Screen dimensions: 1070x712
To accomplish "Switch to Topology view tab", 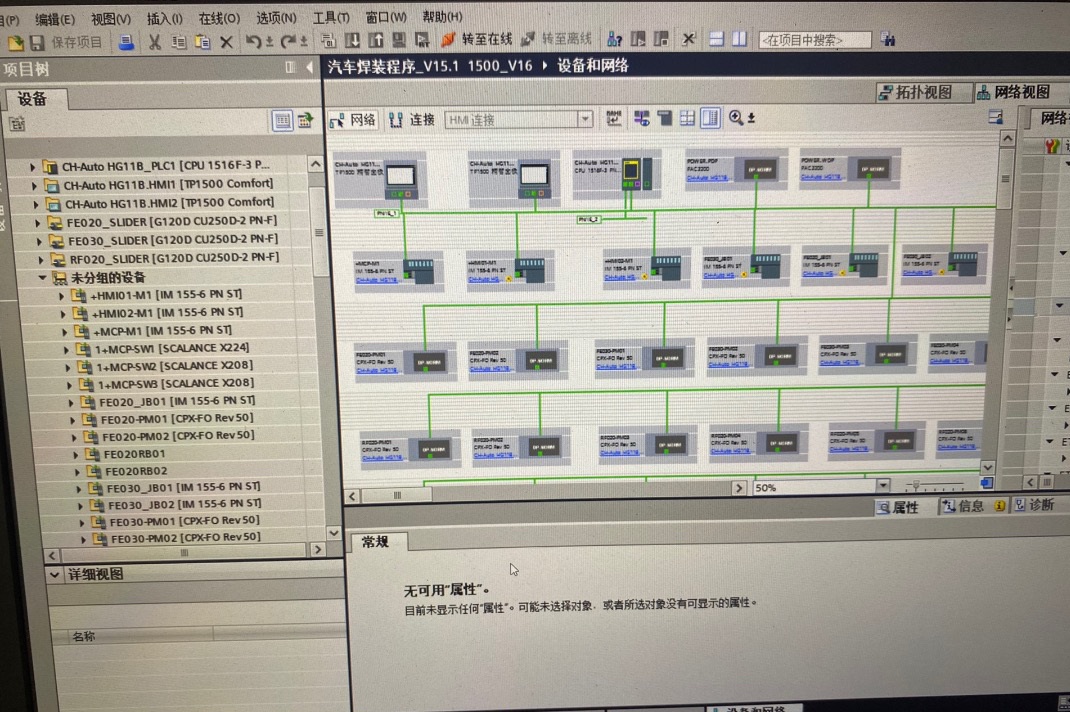I will click(x=923, y=92).
